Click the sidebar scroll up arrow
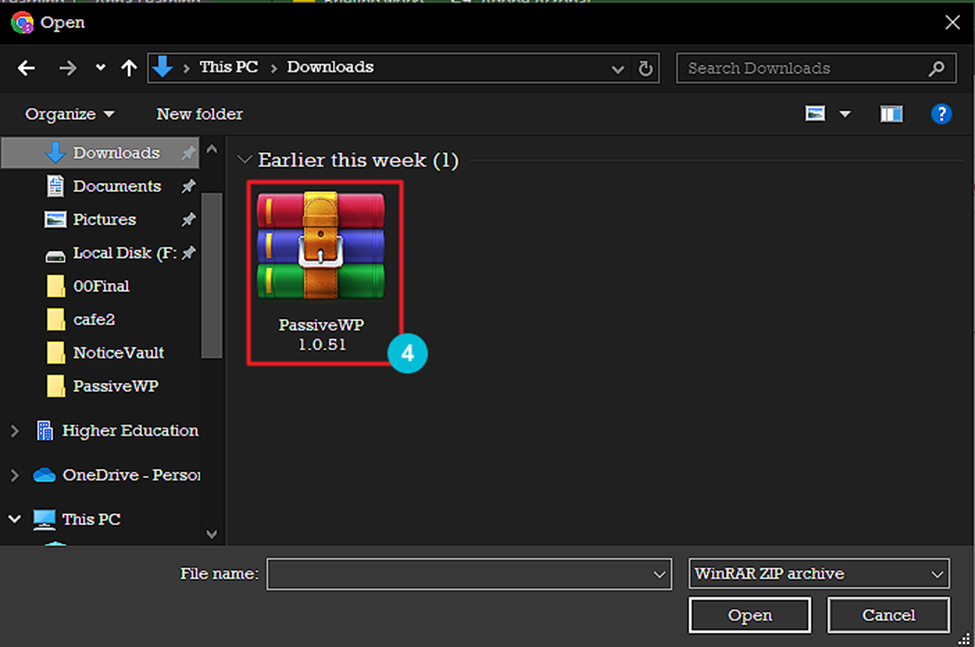The image size is (975, 647). point(211,149)
